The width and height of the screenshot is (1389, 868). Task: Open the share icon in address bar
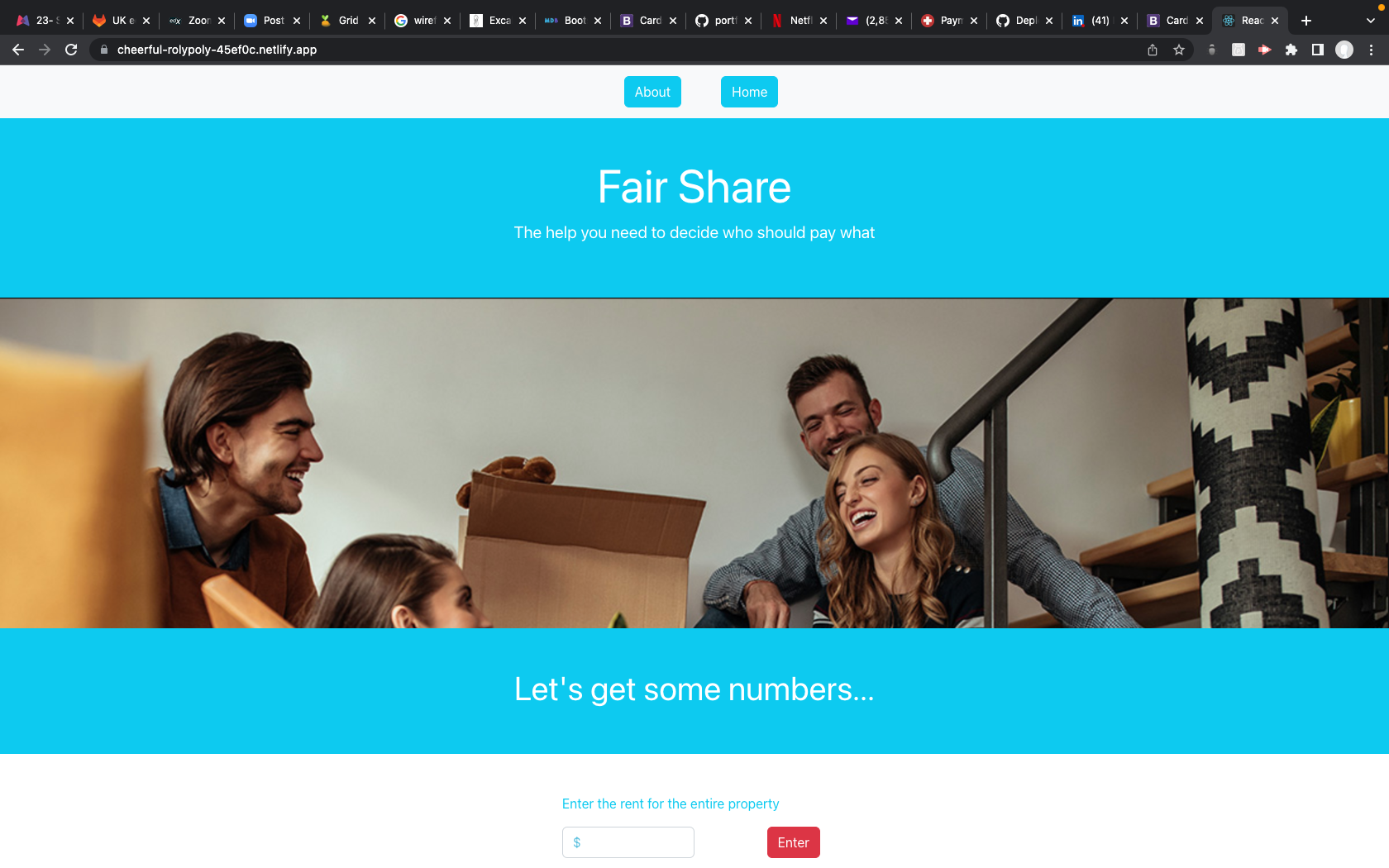point(1153,50)
